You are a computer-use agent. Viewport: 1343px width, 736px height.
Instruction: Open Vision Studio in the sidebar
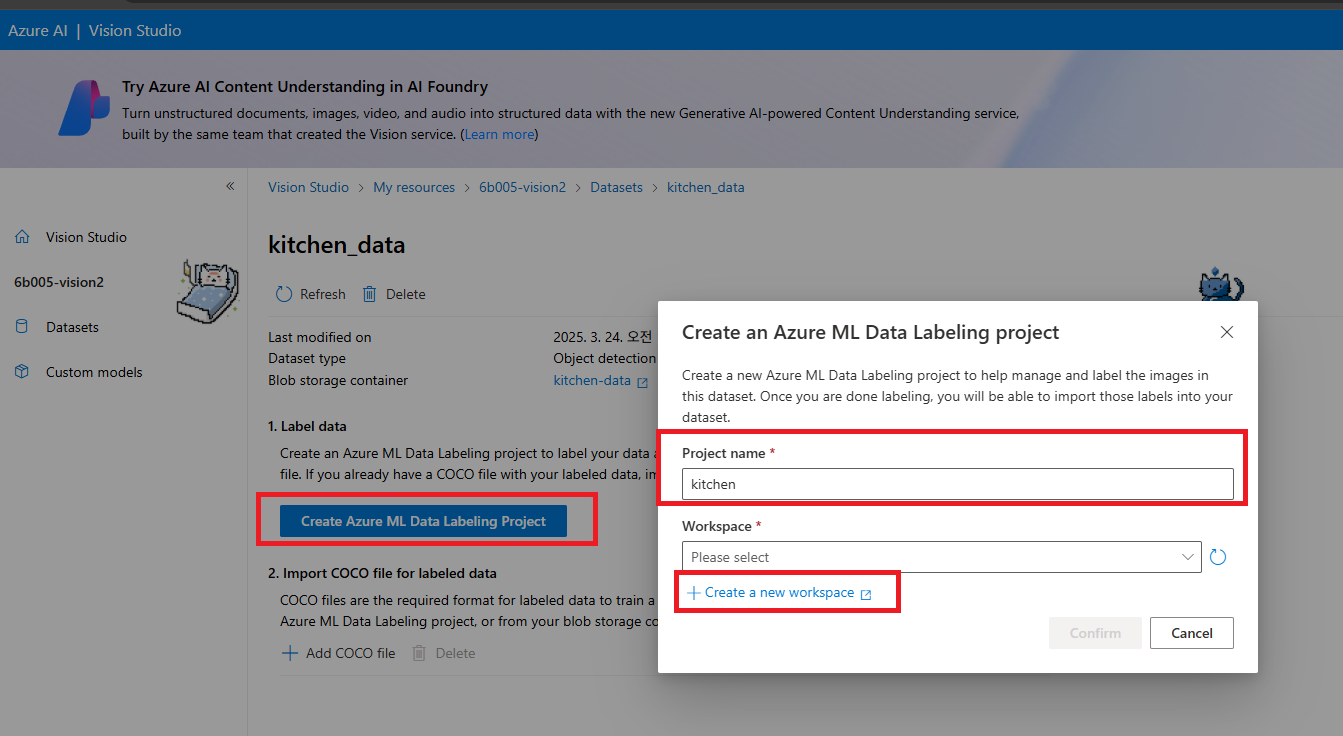click(x=86, y=237)
